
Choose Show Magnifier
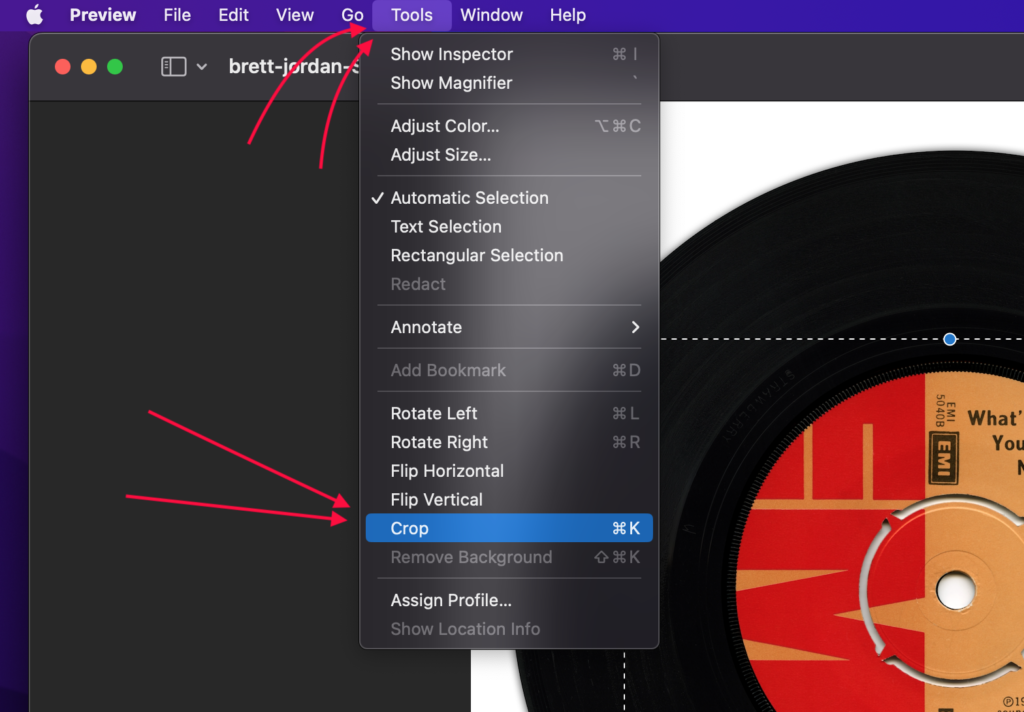point(509,83)
